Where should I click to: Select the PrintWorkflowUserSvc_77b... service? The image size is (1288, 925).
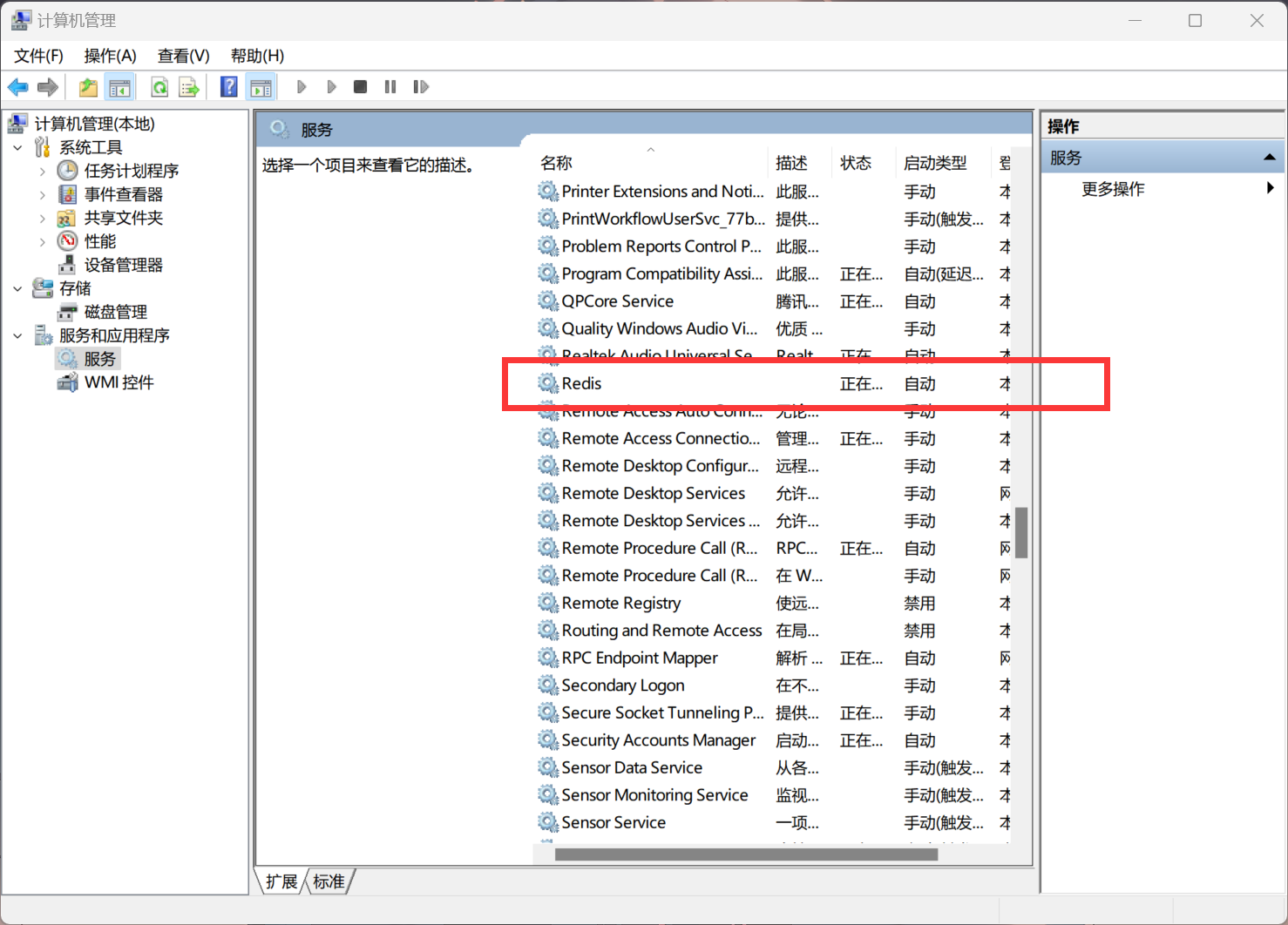tap(772, 219)
